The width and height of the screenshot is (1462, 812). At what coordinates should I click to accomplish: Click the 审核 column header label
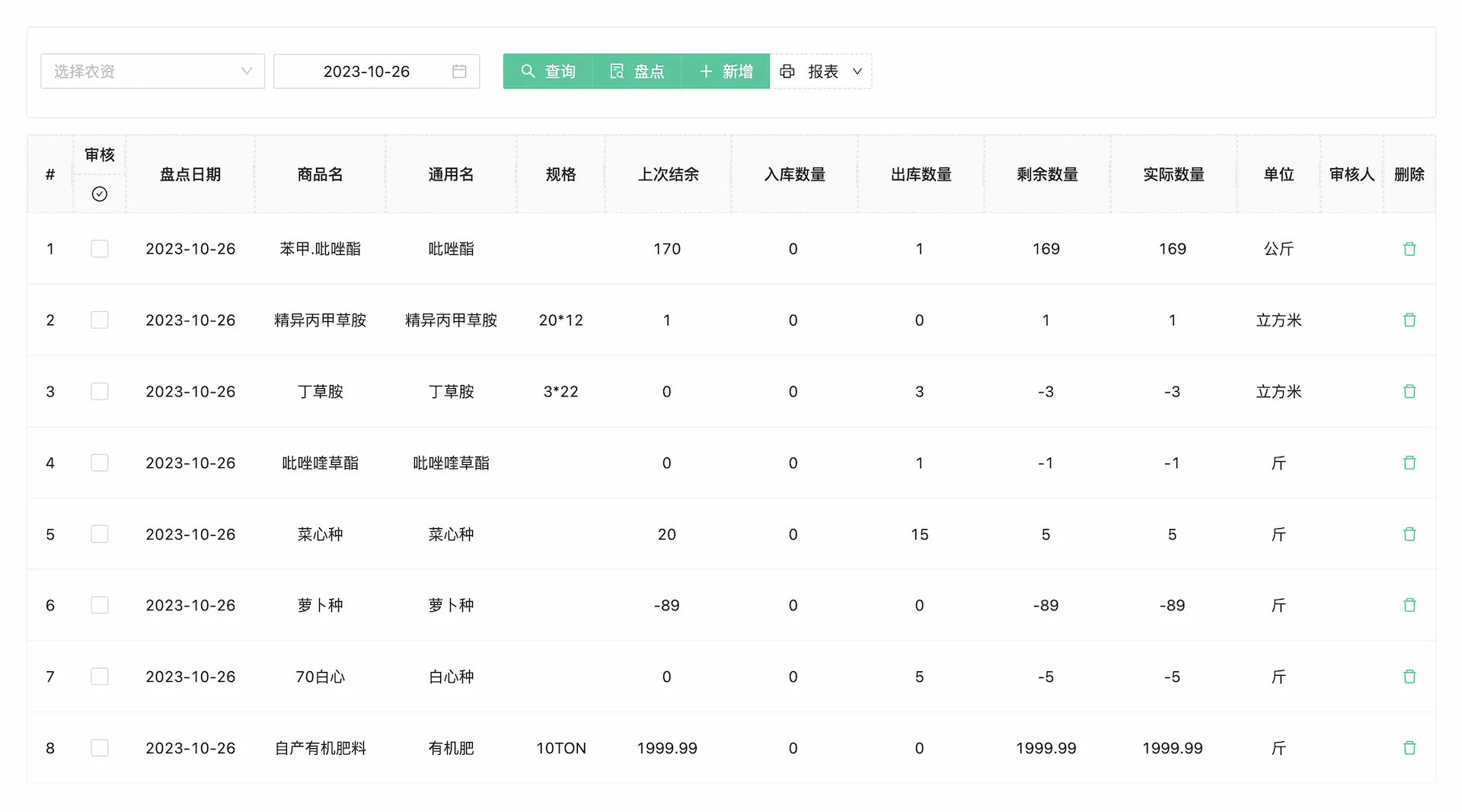pos(100,154)
